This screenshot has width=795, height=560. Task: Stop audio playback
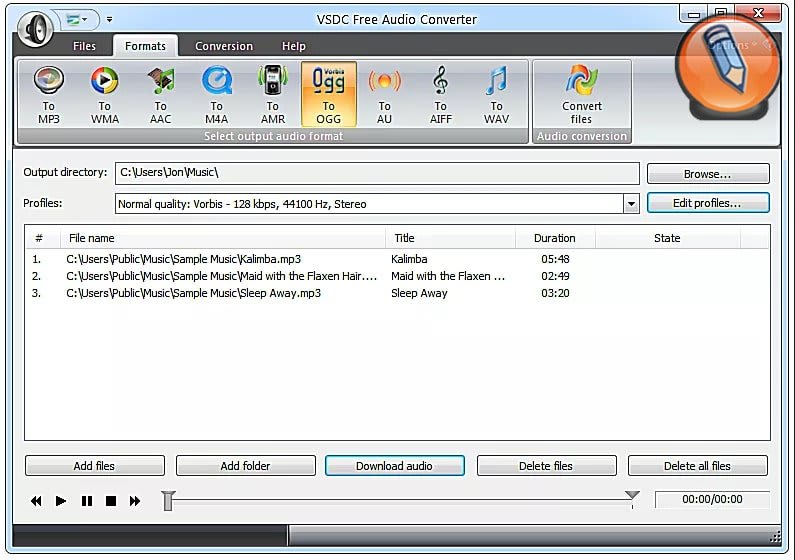click(111, 501)
